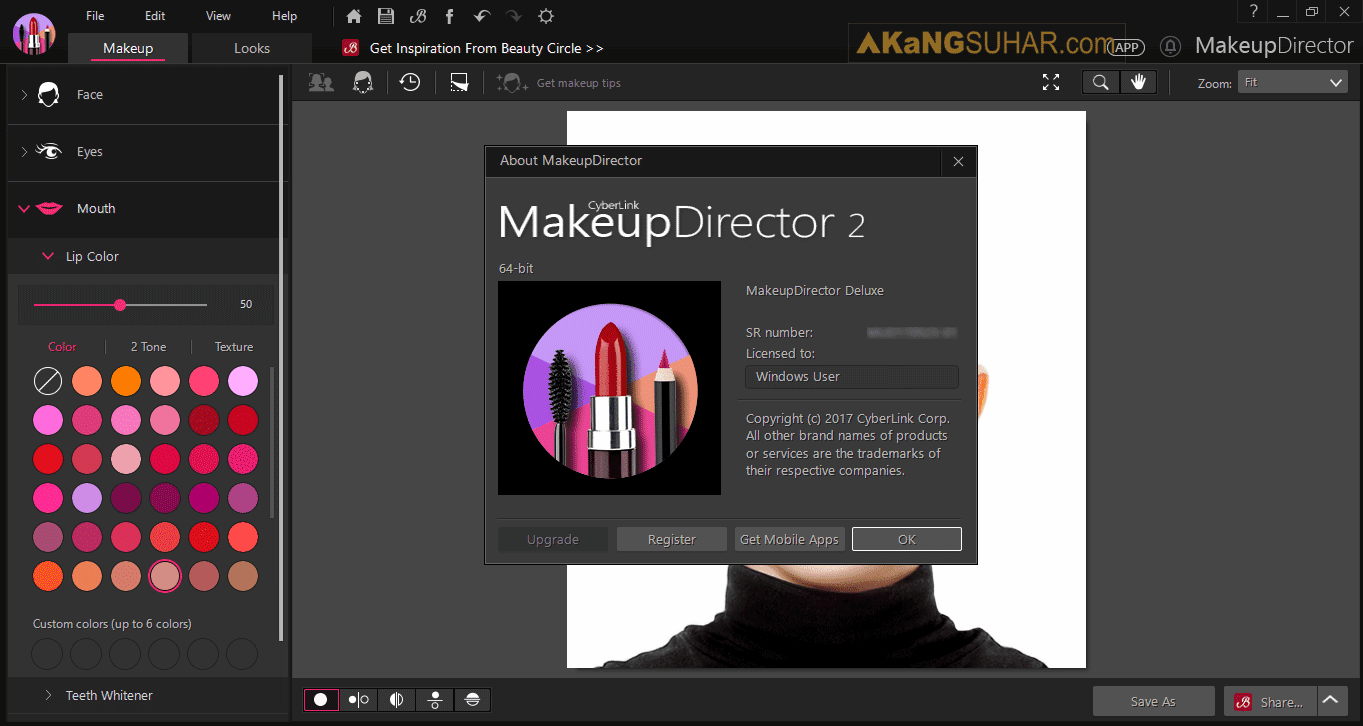Click the OK button in the About dialog
The width and height of the screenshot is (1363, 726).
pyautogui.click(x=906, y=539)
